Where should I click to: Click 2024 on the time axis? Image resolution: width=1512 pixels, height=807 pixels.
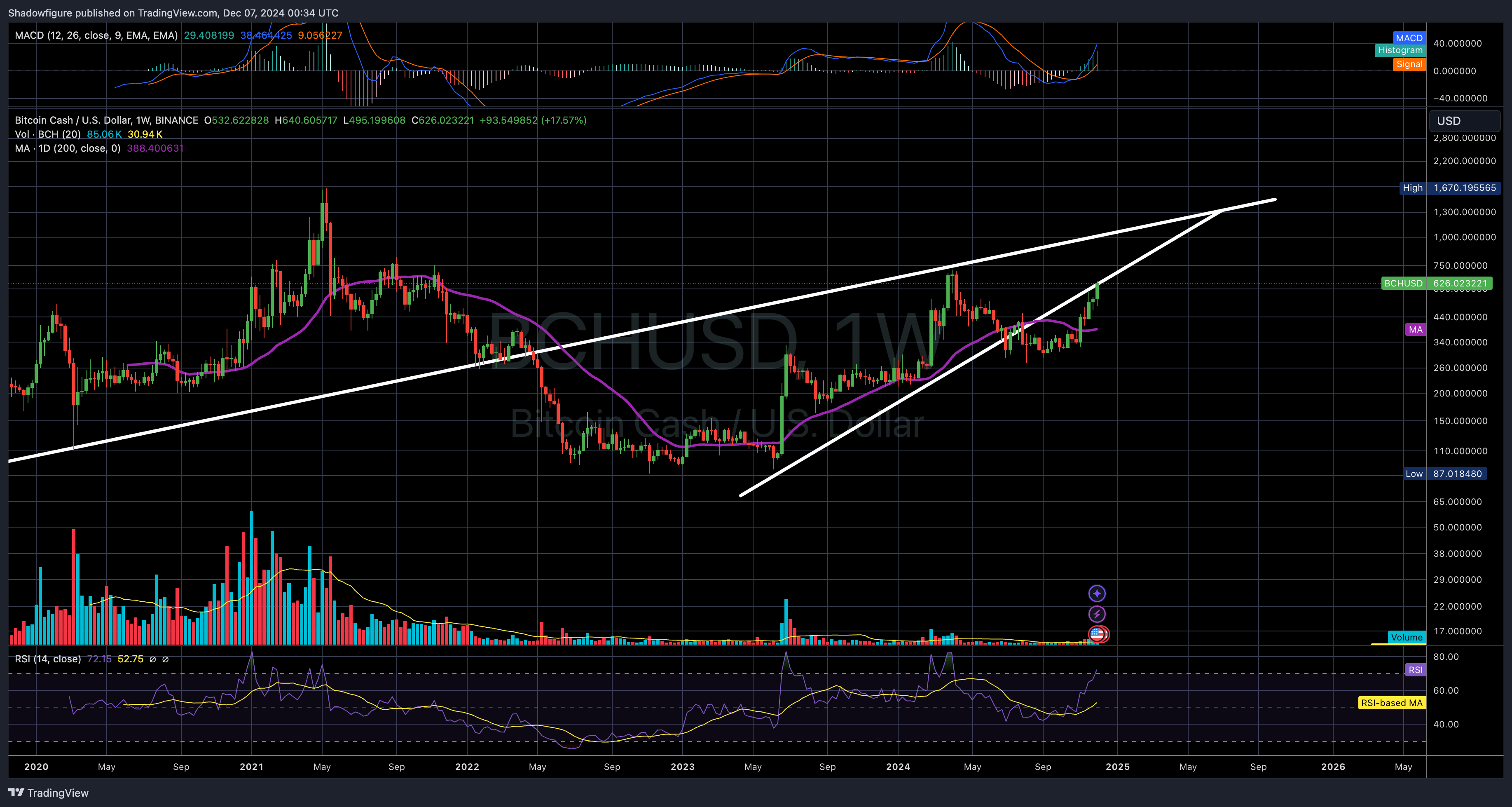898,767
